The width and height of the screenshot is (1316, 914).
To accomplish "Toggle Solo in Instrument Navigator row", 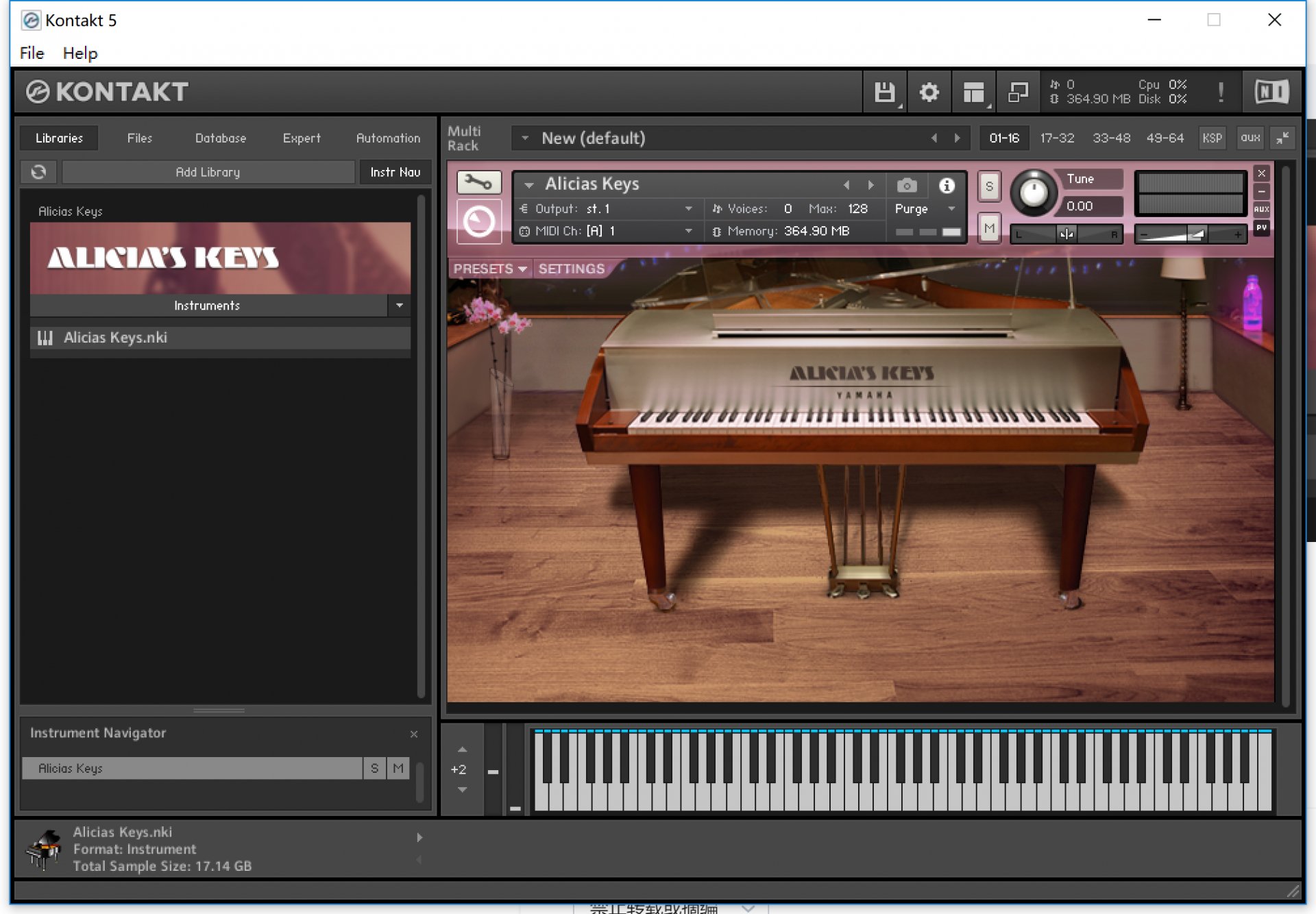I will (374, 768).
